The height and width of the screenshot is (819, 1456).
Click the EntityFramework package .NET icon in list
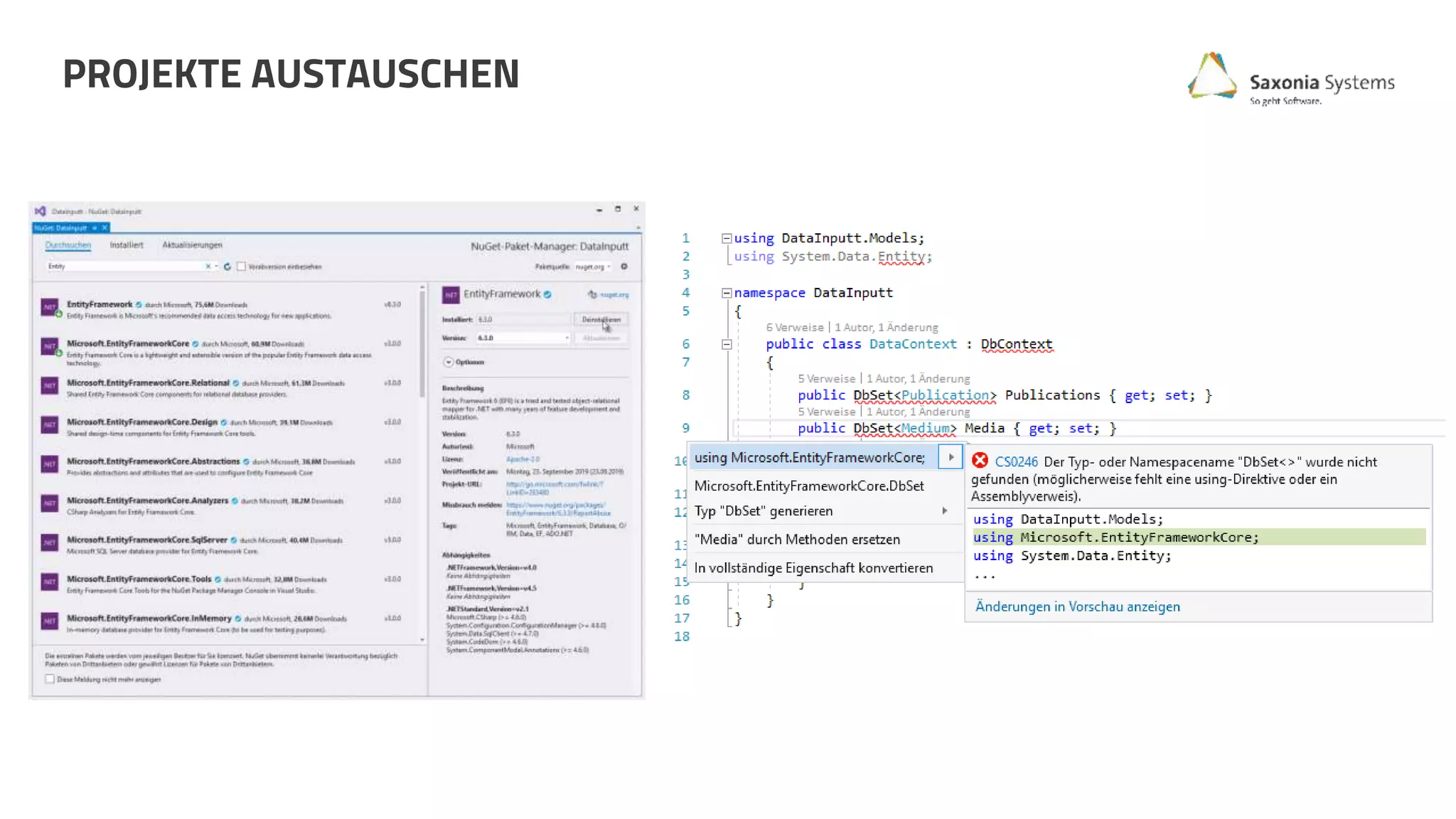[x=49, y=308]
